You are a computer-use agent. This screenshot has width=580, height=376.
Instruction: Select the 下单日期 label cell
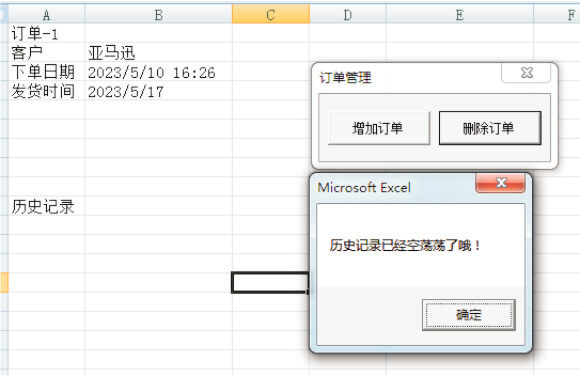pyautogui.click(x=47, y=72)
